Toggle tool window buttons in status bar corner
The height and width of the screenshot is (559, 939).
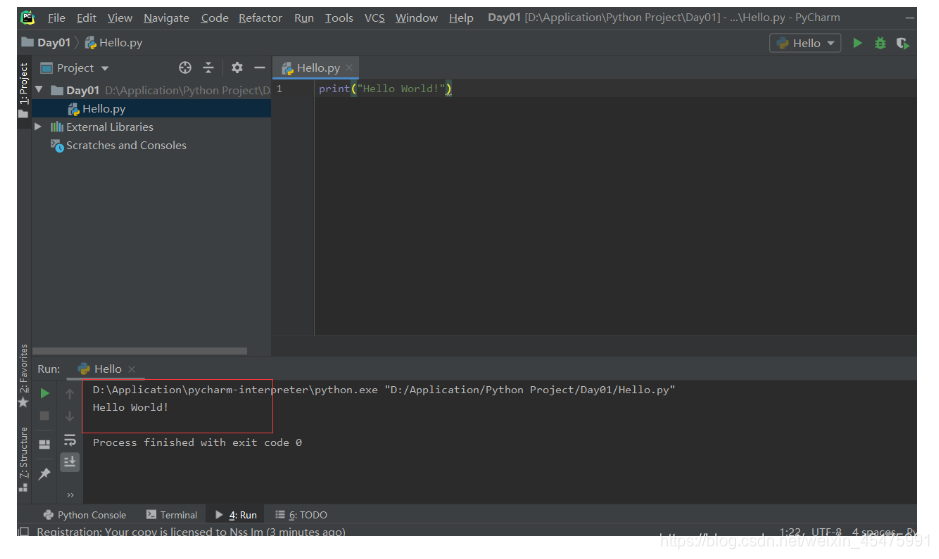pos(24,531)
